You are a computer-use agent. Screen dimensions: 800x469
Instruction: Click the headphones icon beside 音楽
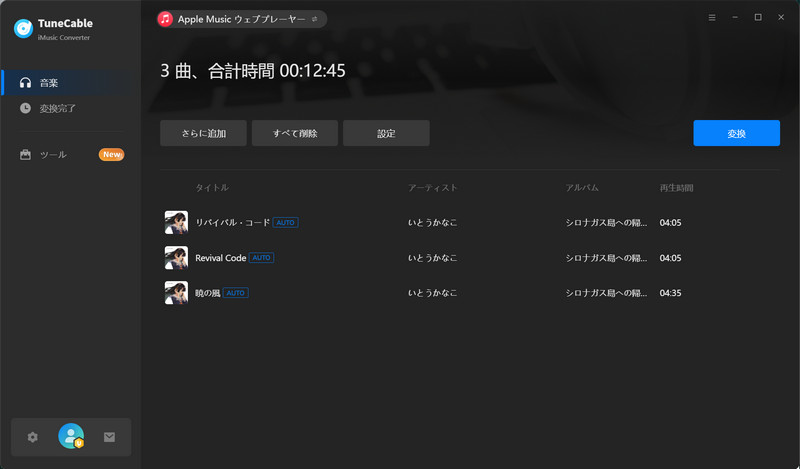[x=26, y=83]
